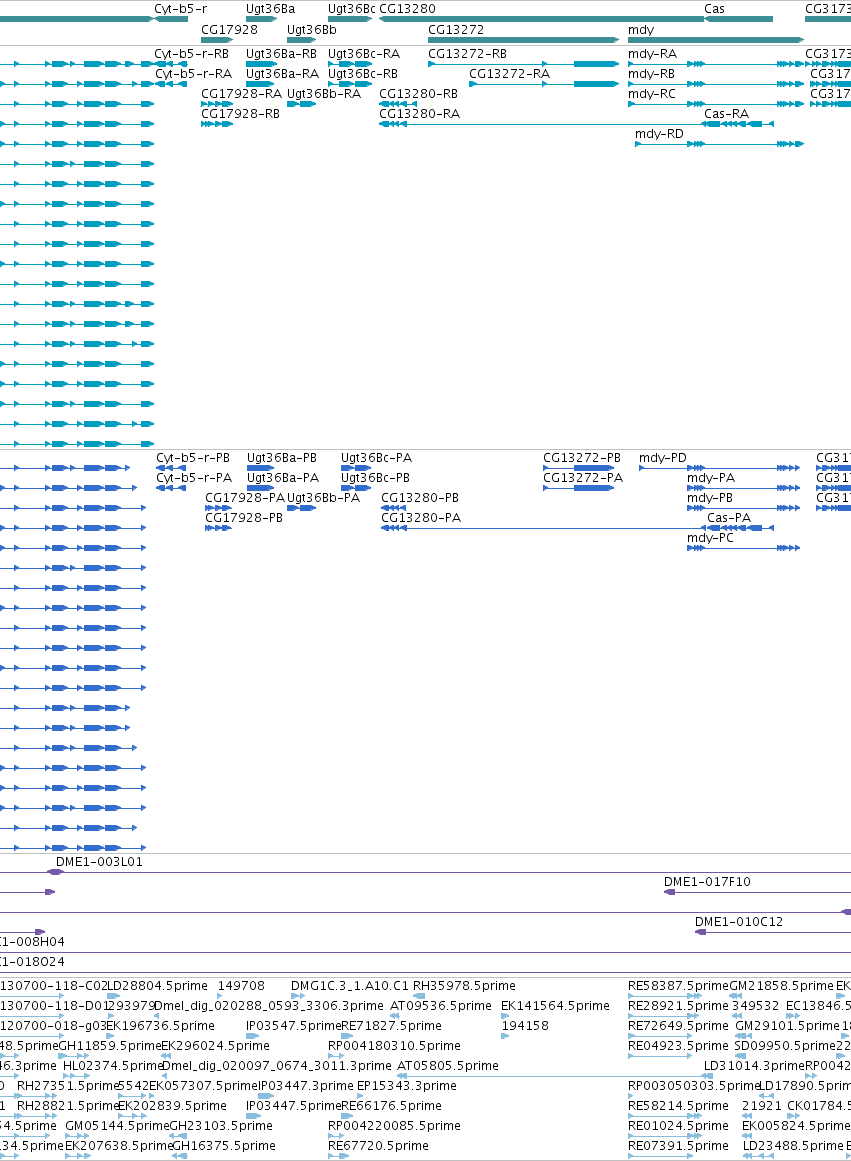The width and height of the screenshot is (851, 1161).
Task: Select protein mdy-PA
Action: click(711, 478)
